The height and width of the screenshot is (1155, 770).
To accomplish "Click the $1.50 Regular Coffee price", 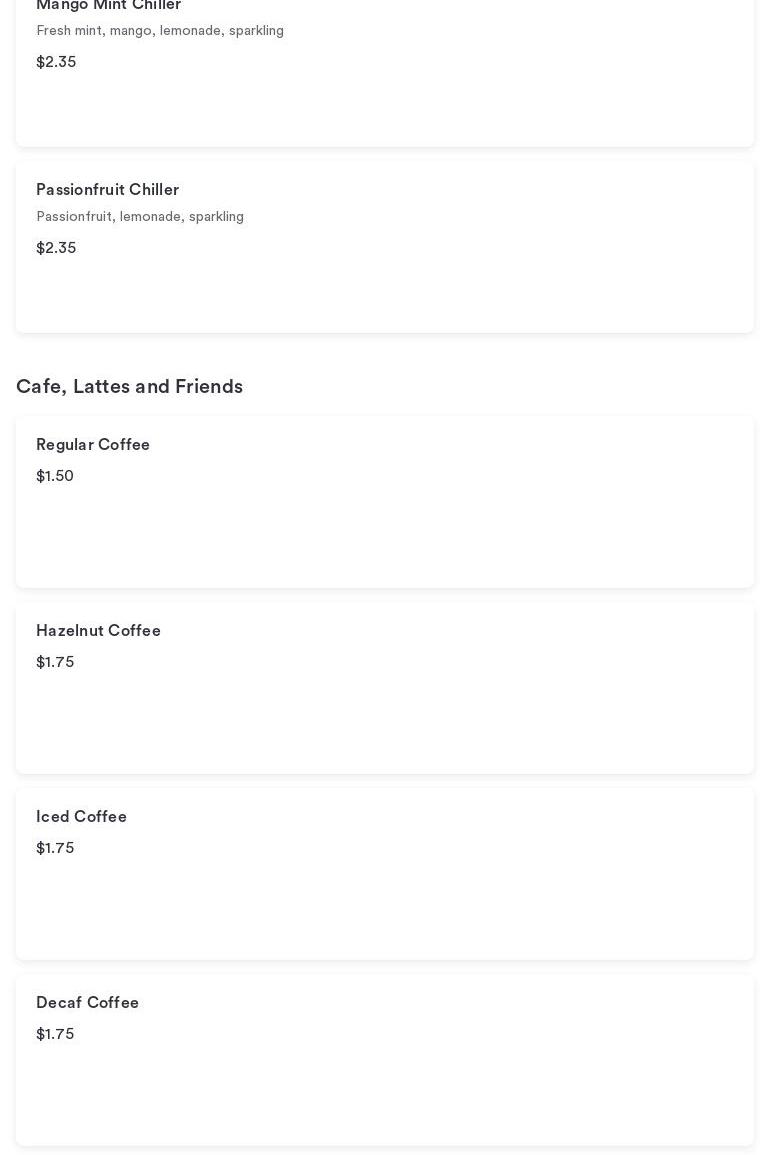I will coord(55,476).
